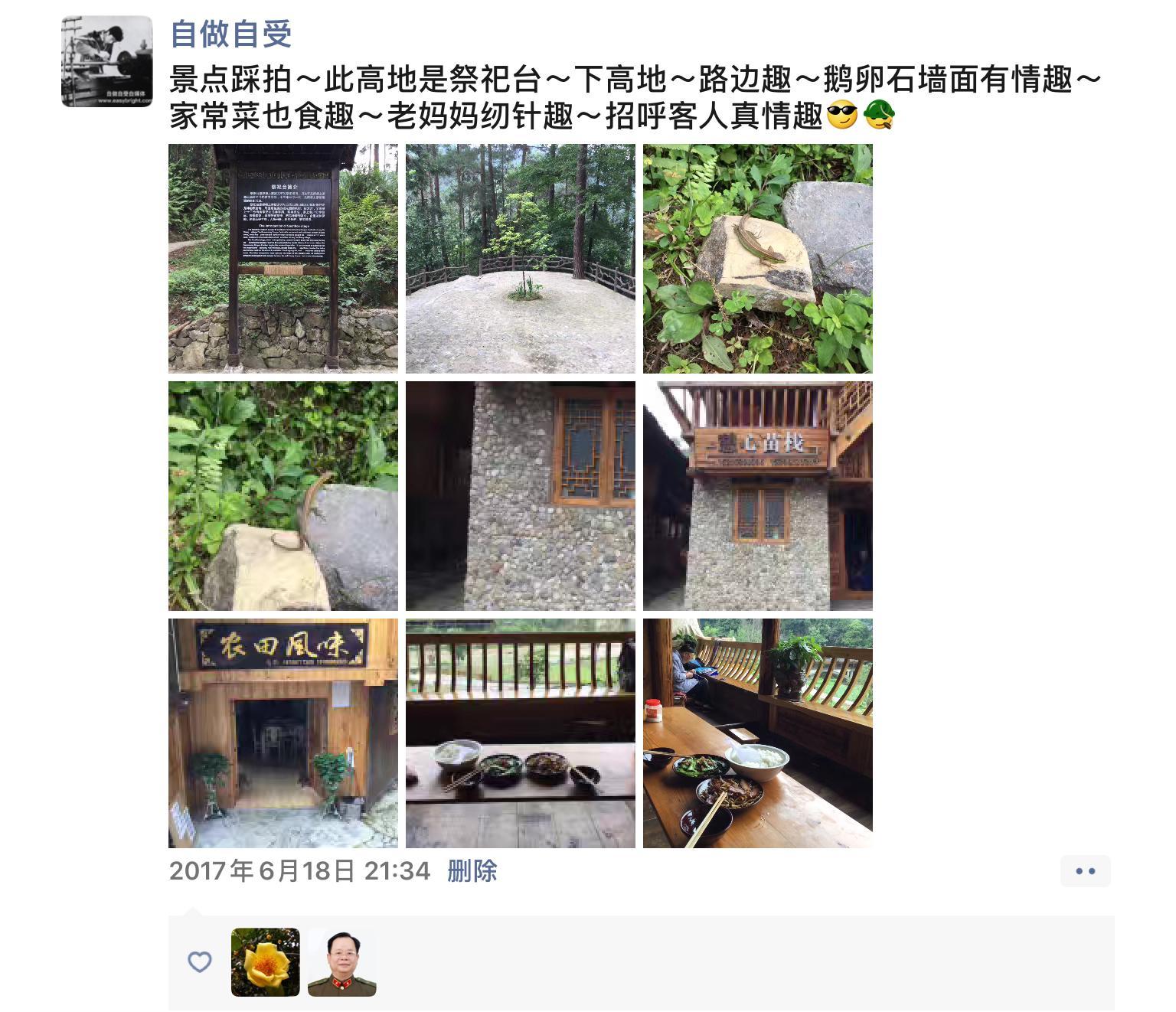Open the 苗栈 inn sign photo

click(x=758, y=496)
